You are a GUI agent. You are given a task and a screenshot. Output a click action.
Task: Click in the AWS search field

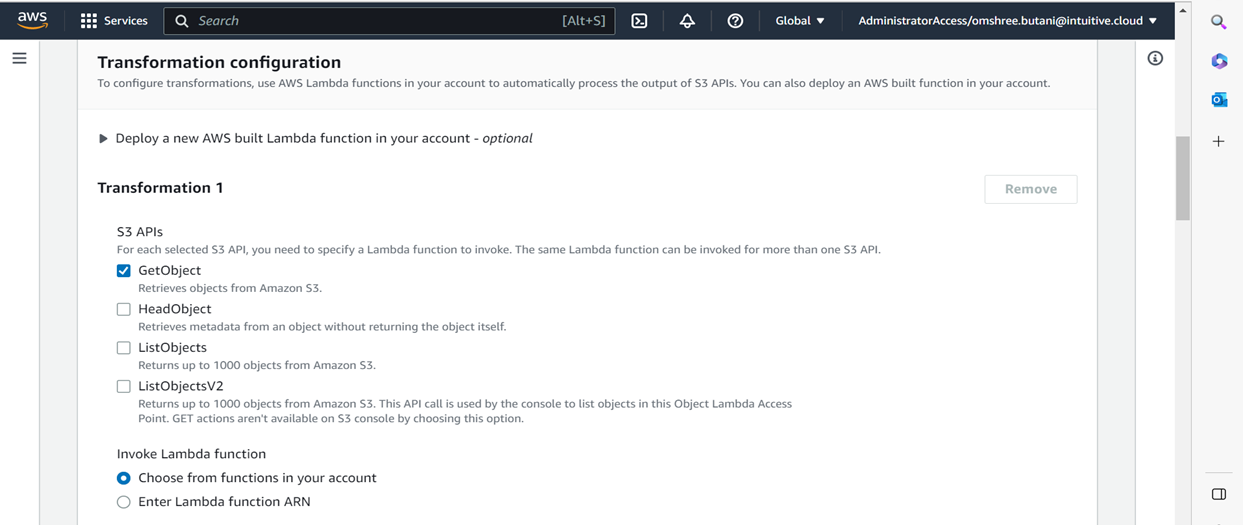[x=380, y=21]
